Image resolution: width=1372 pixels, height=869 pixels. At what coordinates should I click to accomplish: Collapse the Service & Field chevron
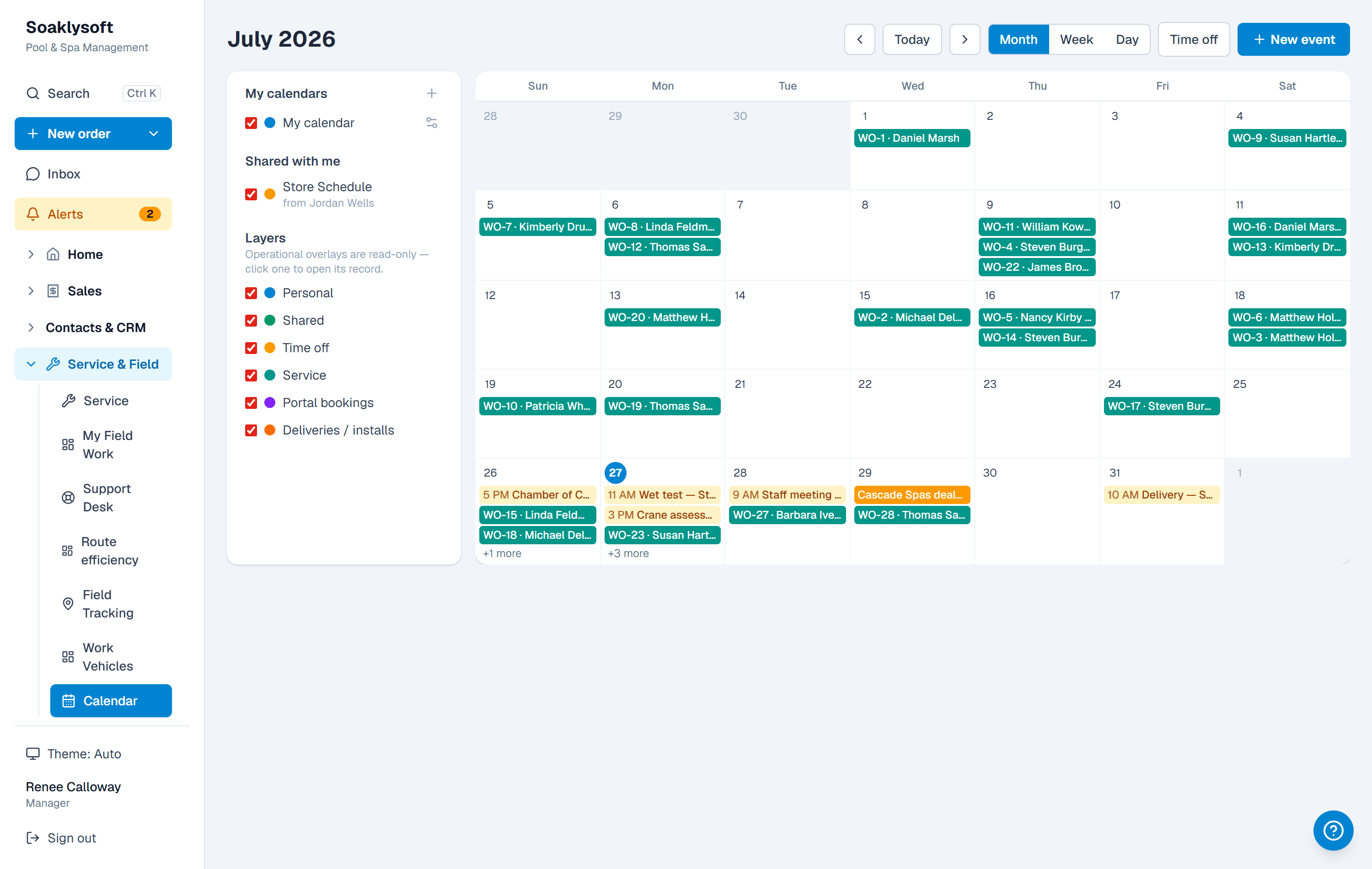[x=31, y=364]
